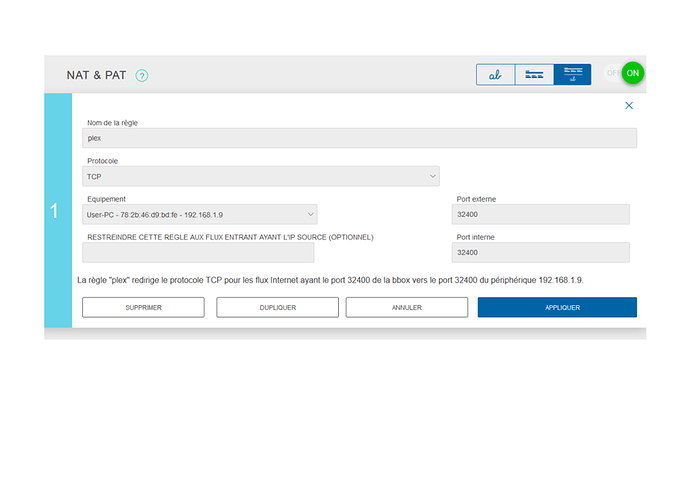
Task: Open the Protocole TCP dropdown
Action: pyautogui.click(x=261, y=176)
